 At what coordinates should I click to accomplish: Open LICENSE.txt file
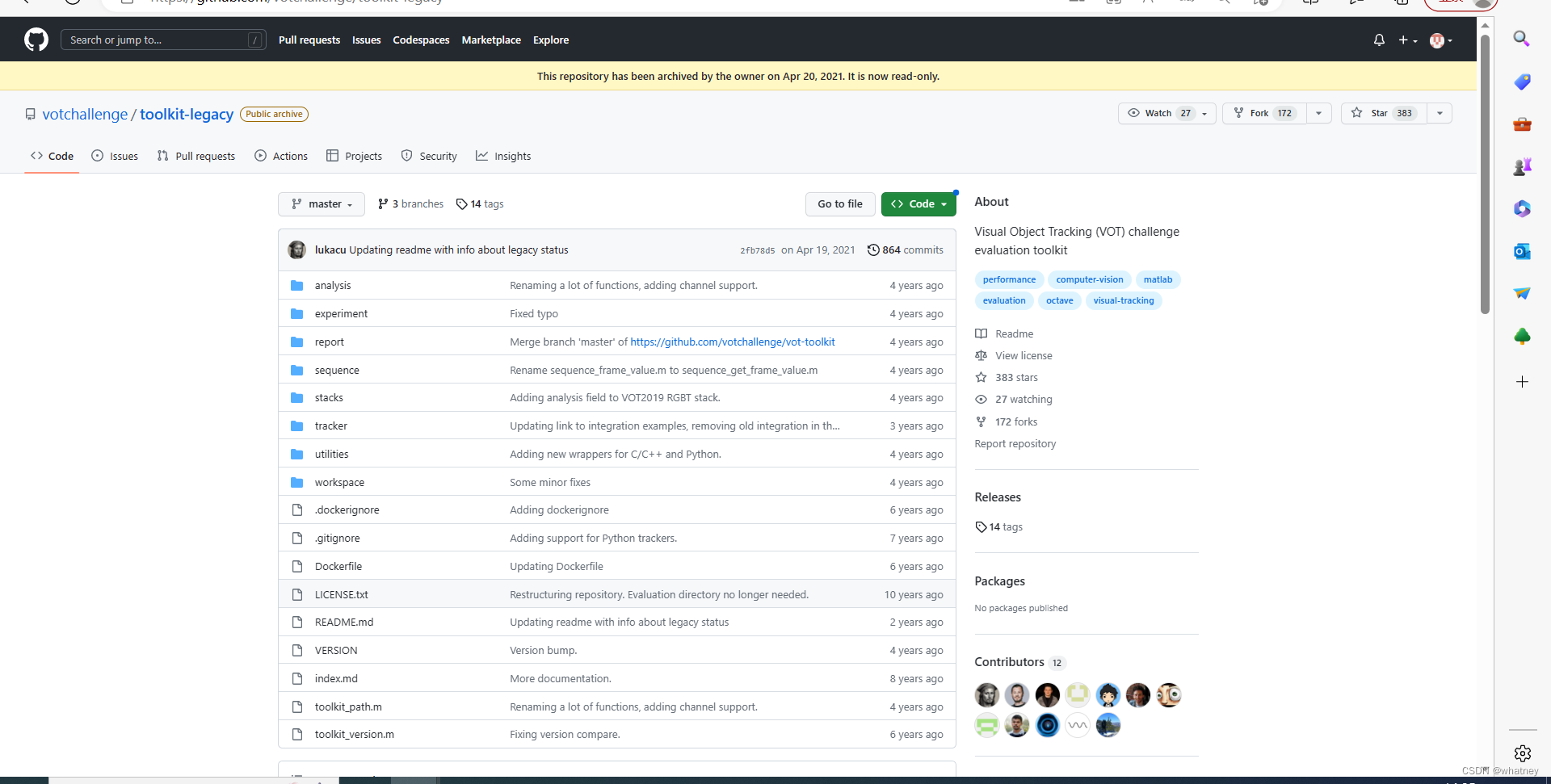tap(341, 595)
